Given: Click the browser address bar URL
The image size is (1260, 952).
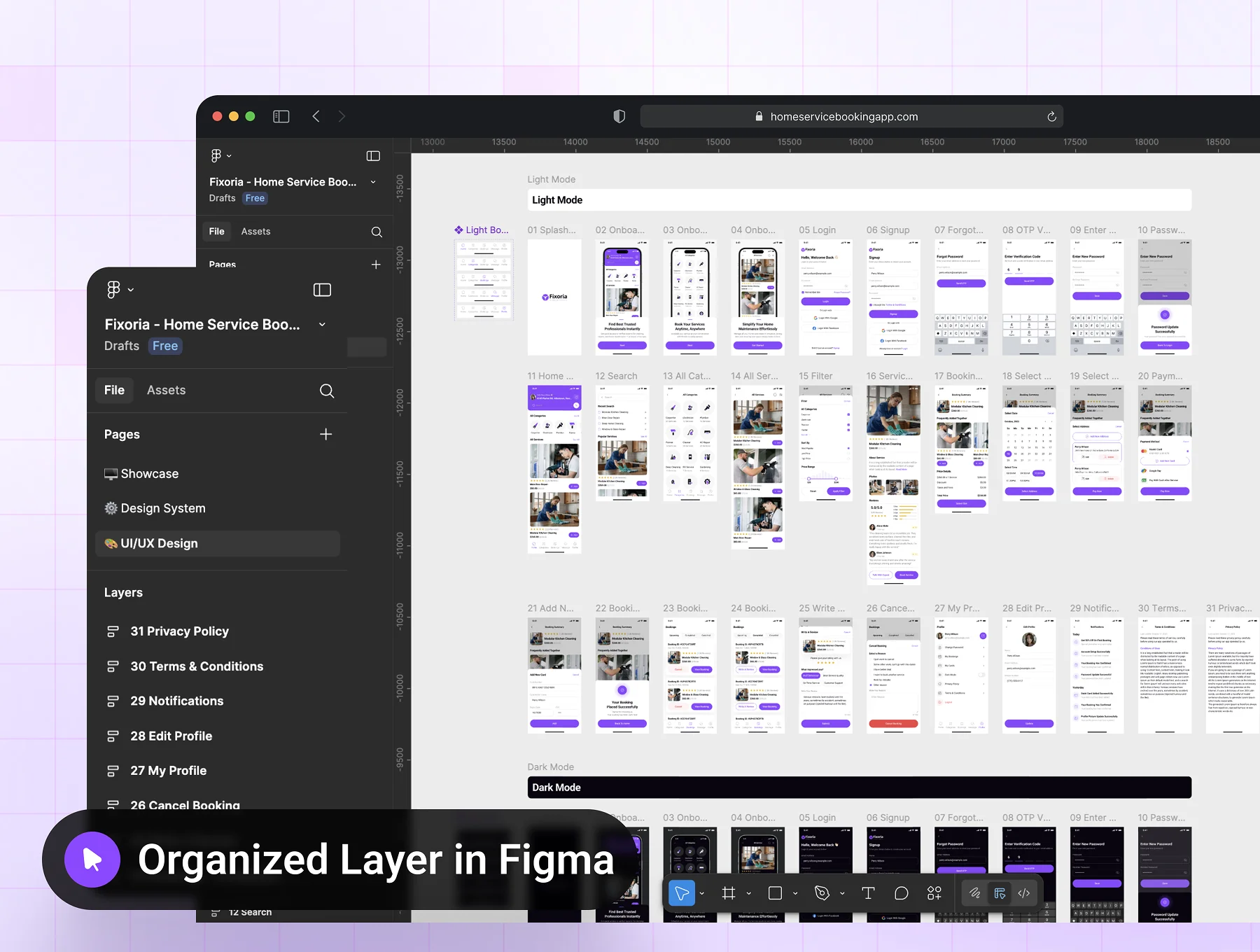Looking at the screenshot, I should [x=844, y=117].
